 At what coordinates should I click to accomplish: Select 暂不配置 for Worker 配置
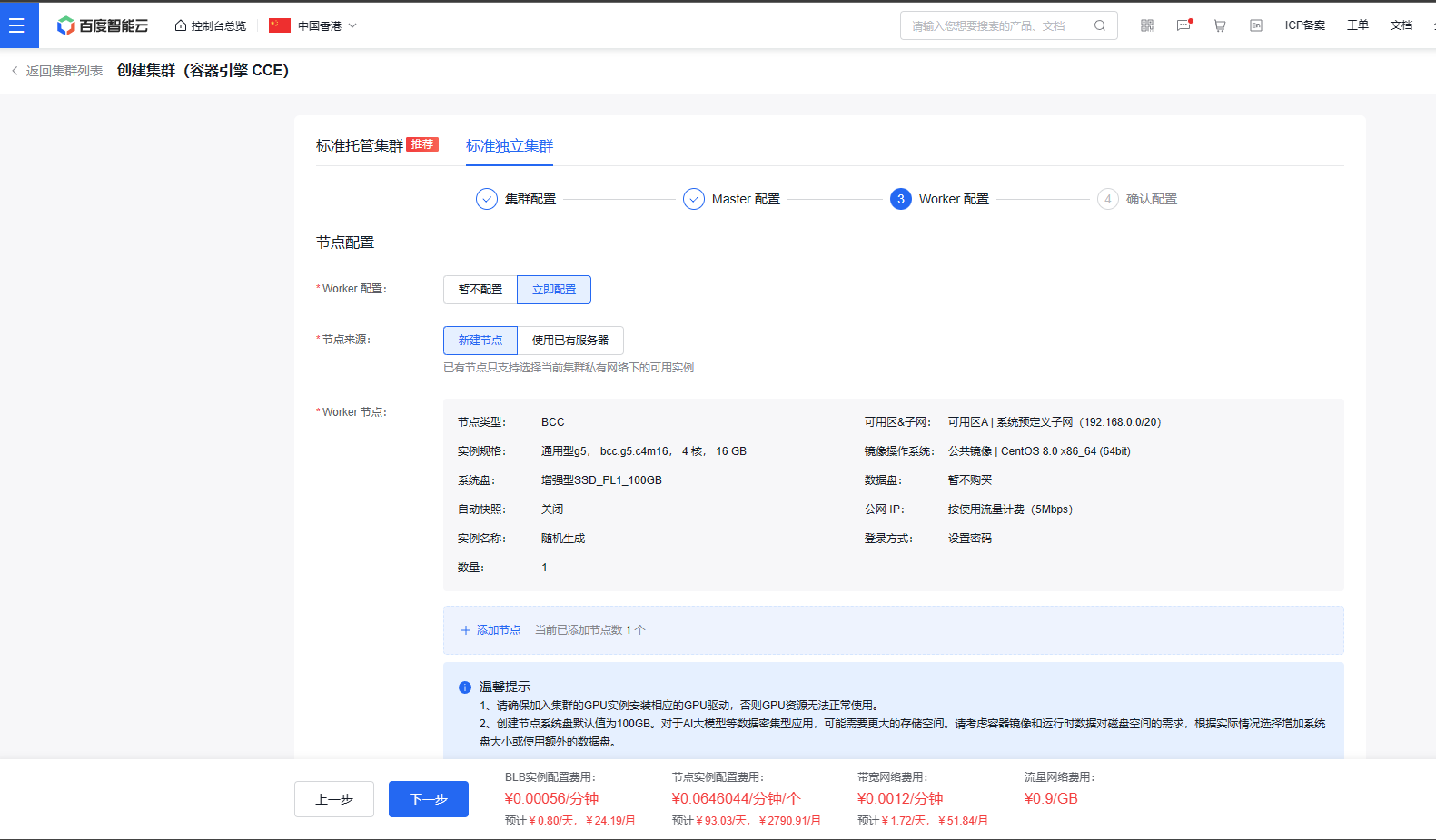pos(480,290)
